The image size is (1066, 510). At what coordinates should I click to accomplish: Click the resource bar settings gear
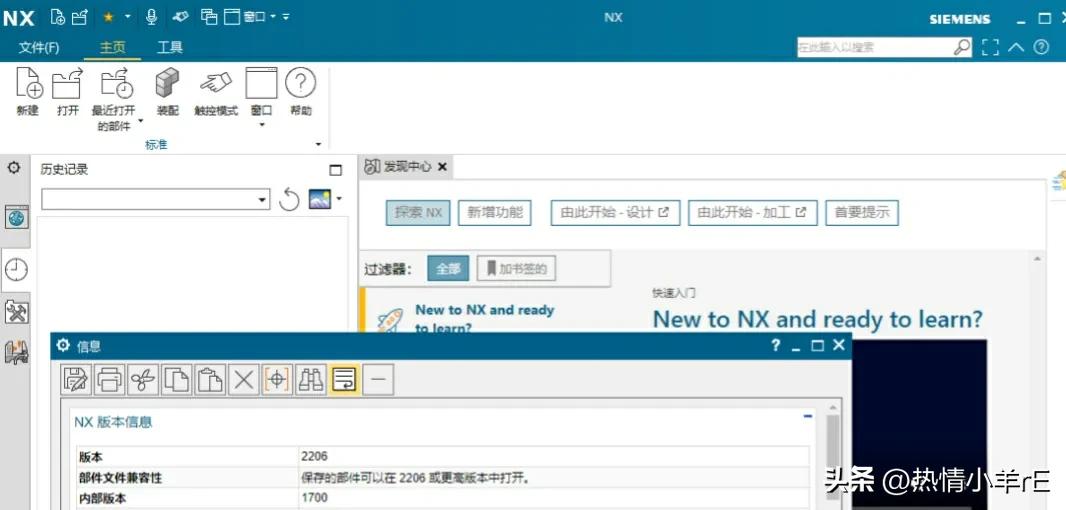tap(14, 167)
